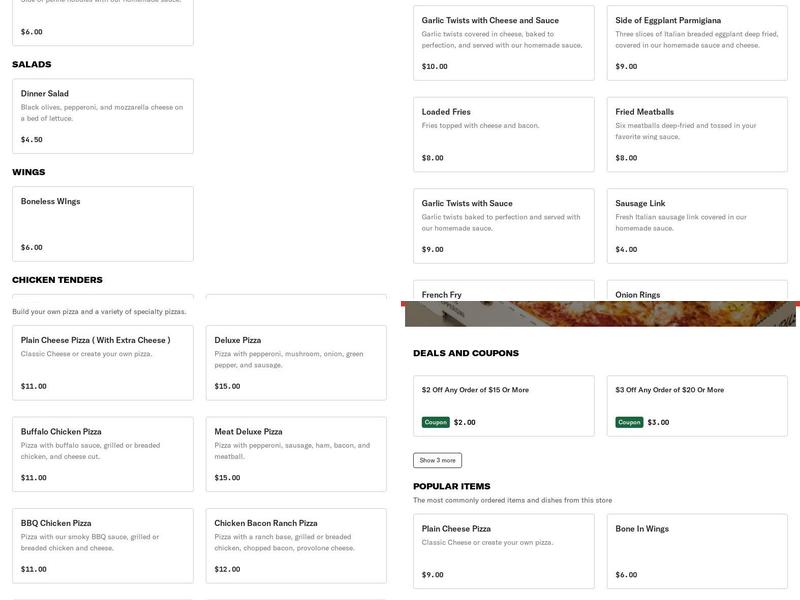Select the Buffalo Chicken Pizza card

click(102, 454)
